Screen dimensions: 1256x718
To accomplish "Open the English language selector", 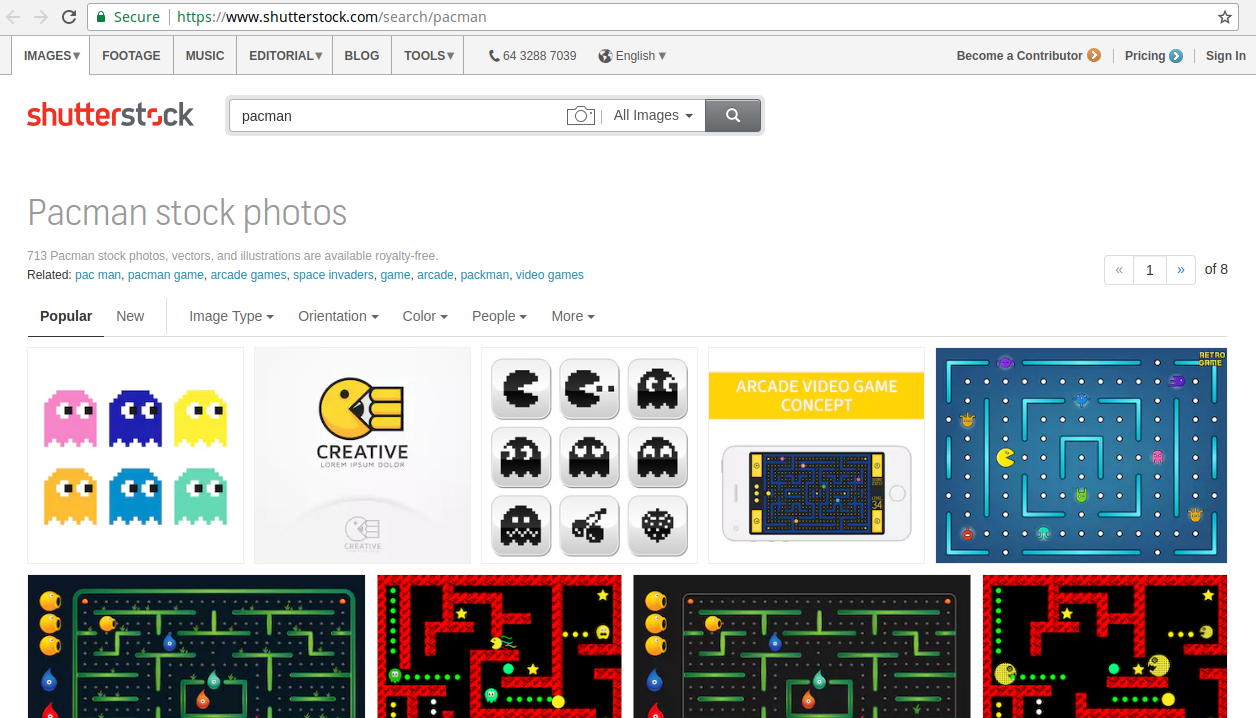I will pyautogui.click(x=641, y=56).
